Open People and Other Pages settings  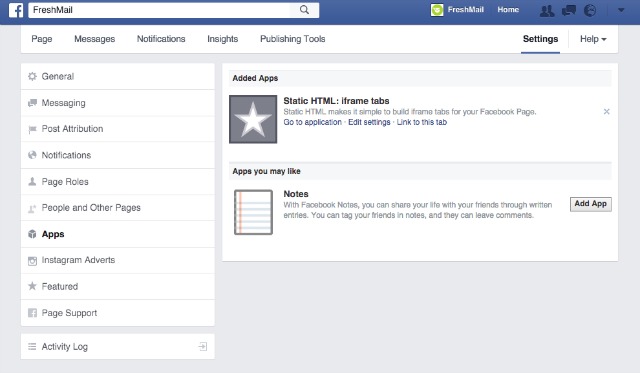click(118, 208)
